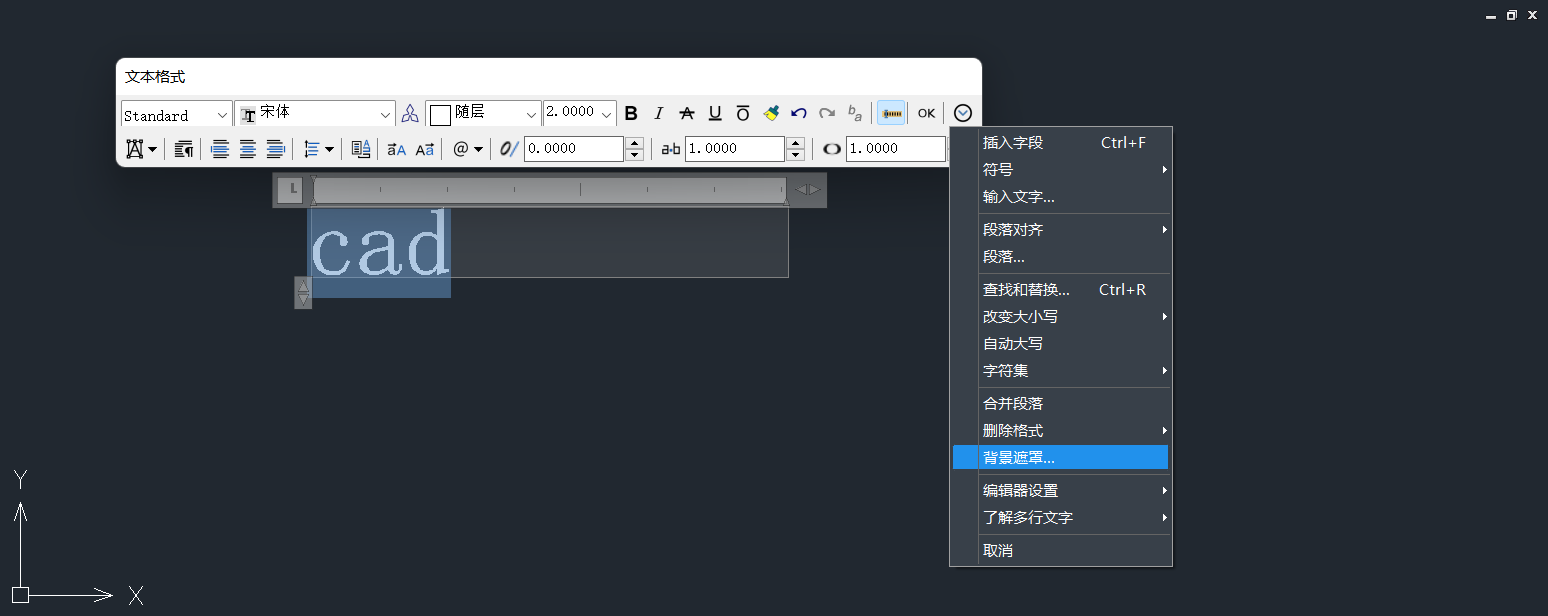Image resolution: width=1548 pixels, height=616 pixels.
Task: Expand the 段落对齐 submenu
Action: (1061, 230)
